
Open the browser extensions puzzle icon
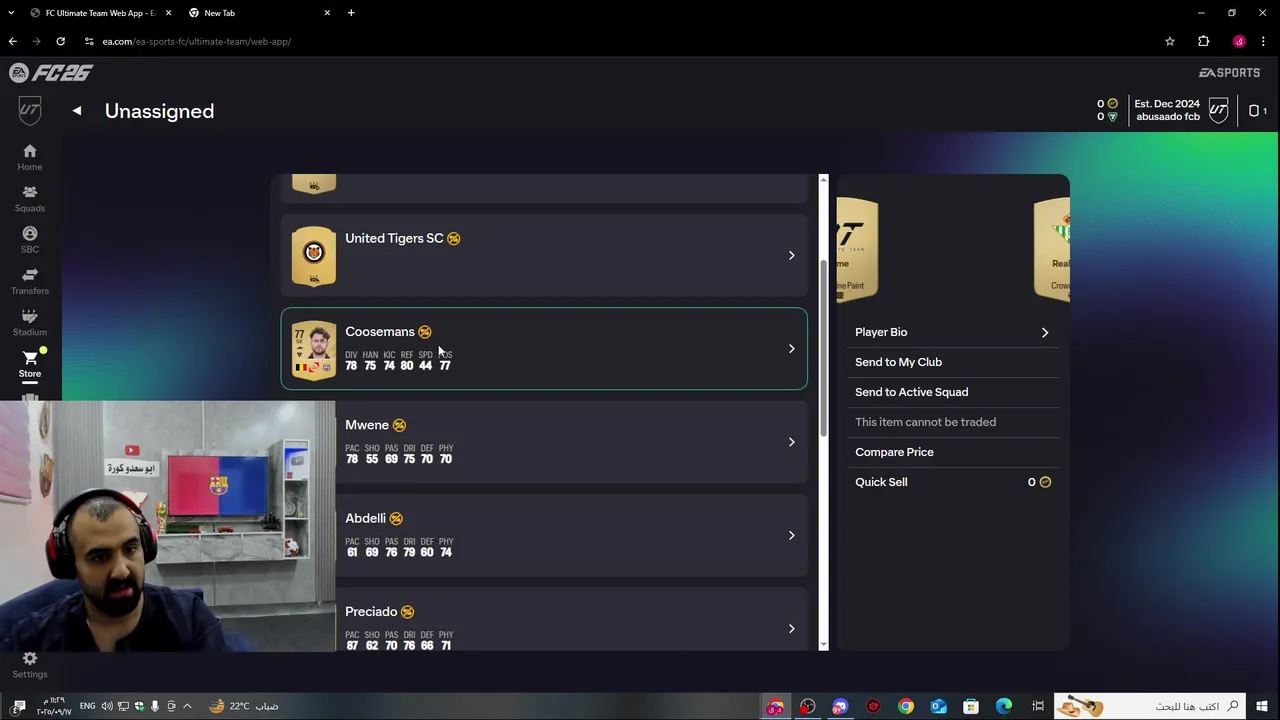pos(1203,41)
